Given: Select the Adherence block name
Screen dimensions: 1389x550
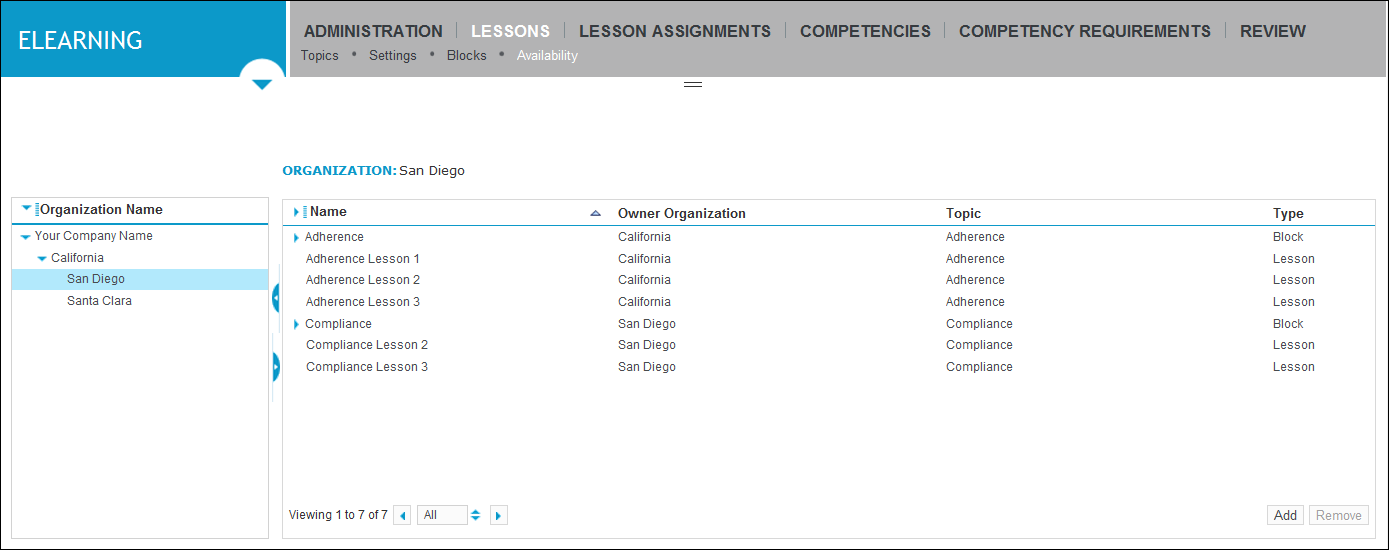Looking at the screenshot, I should coord(334,237).
